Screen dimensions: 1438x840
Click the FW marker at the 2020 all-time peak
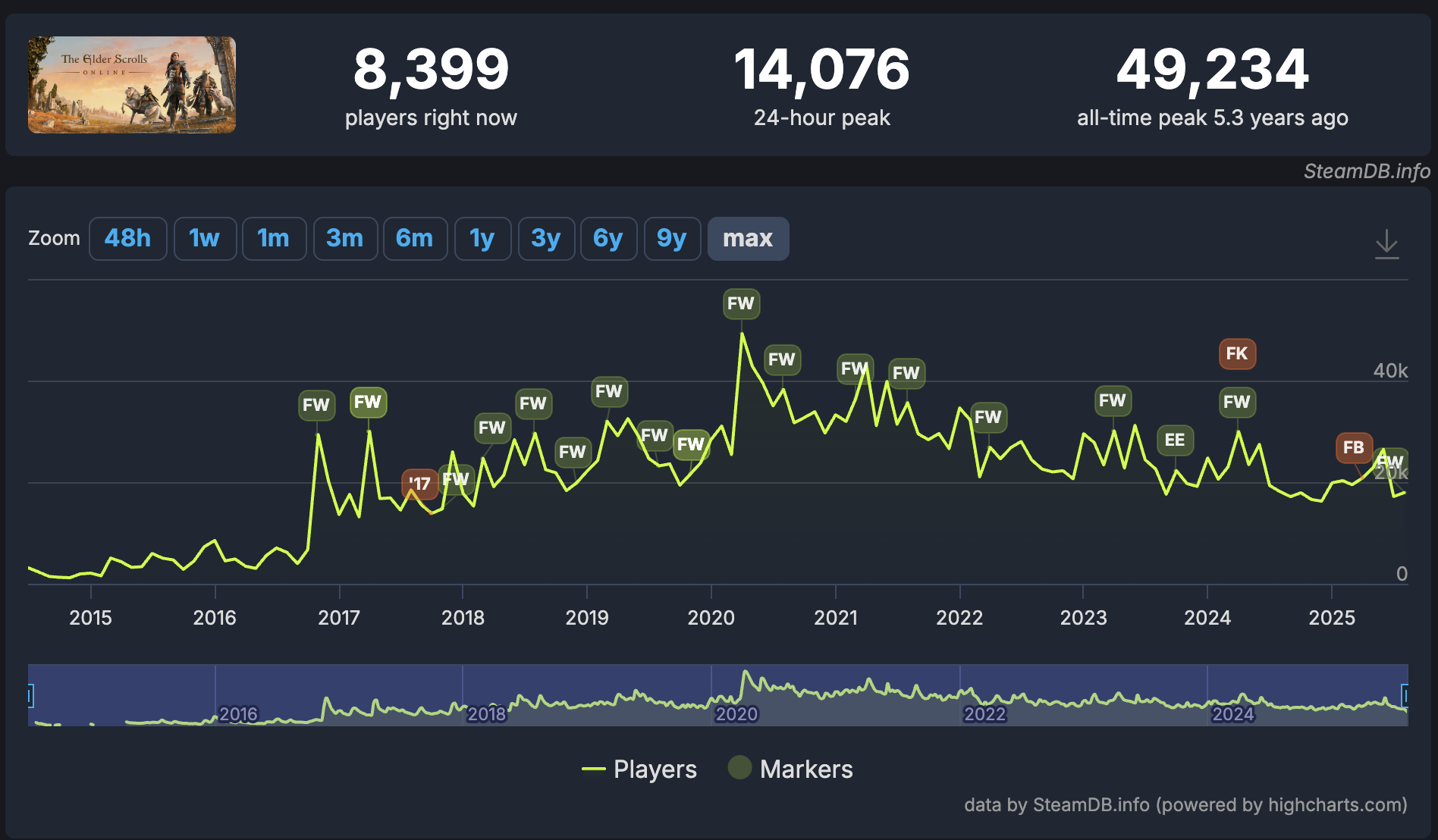tap(741, 303)
